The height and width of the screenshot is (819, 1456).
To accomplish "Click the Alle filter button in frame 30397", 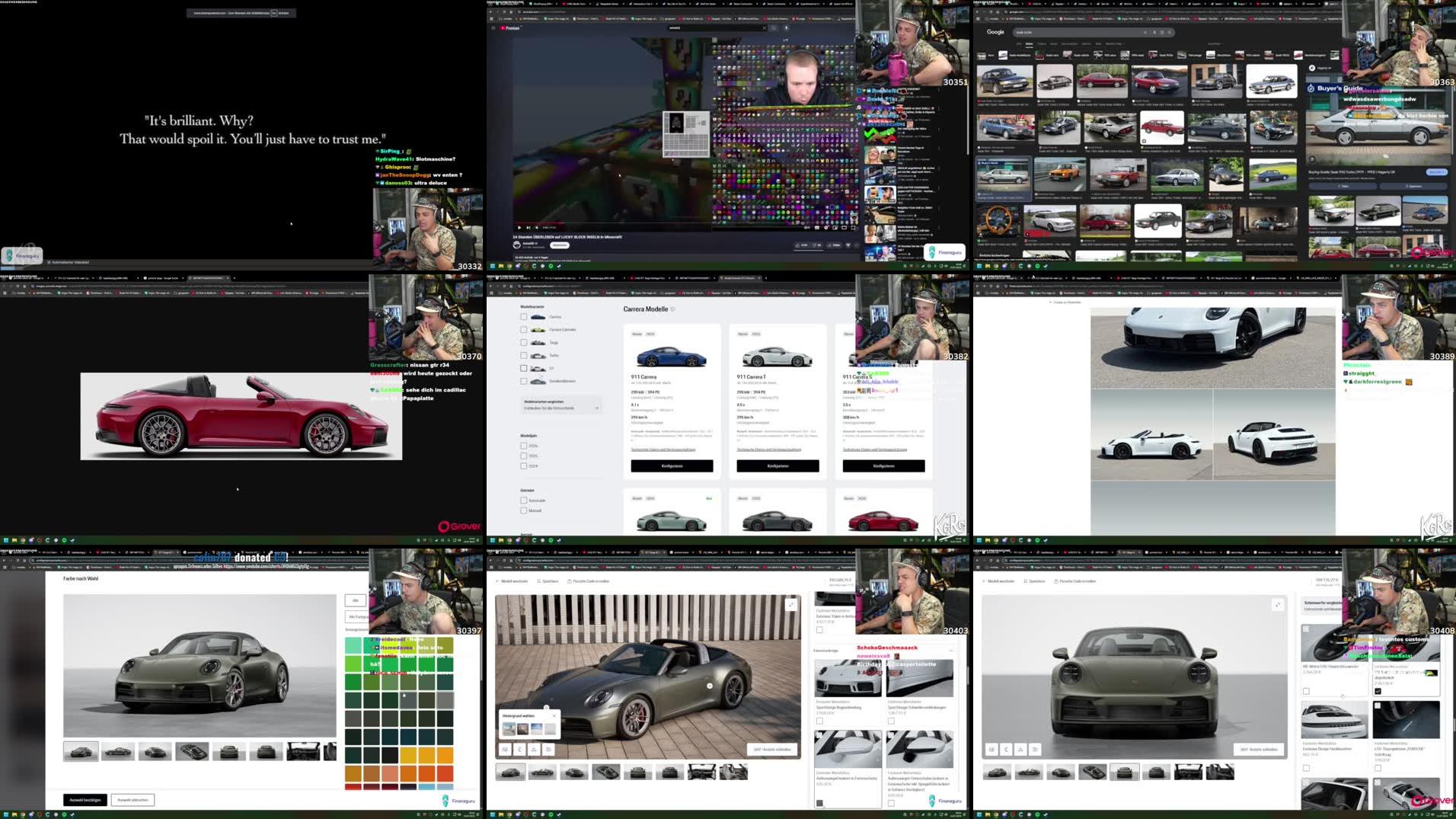I will (x=355, y=600).
